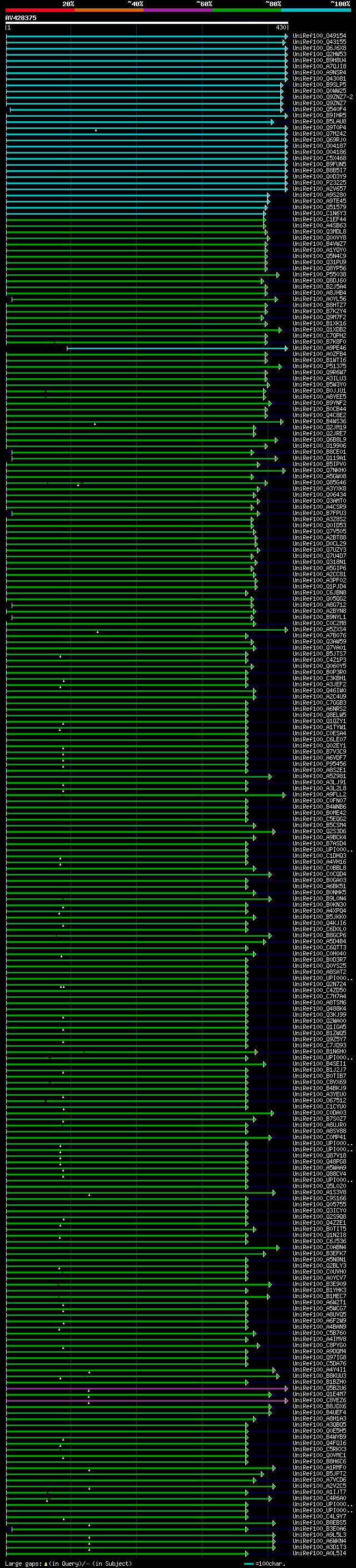Select UniRef100_Q7NKH0 label
This screenshot has height=1568, width=356.
(319, 471)
